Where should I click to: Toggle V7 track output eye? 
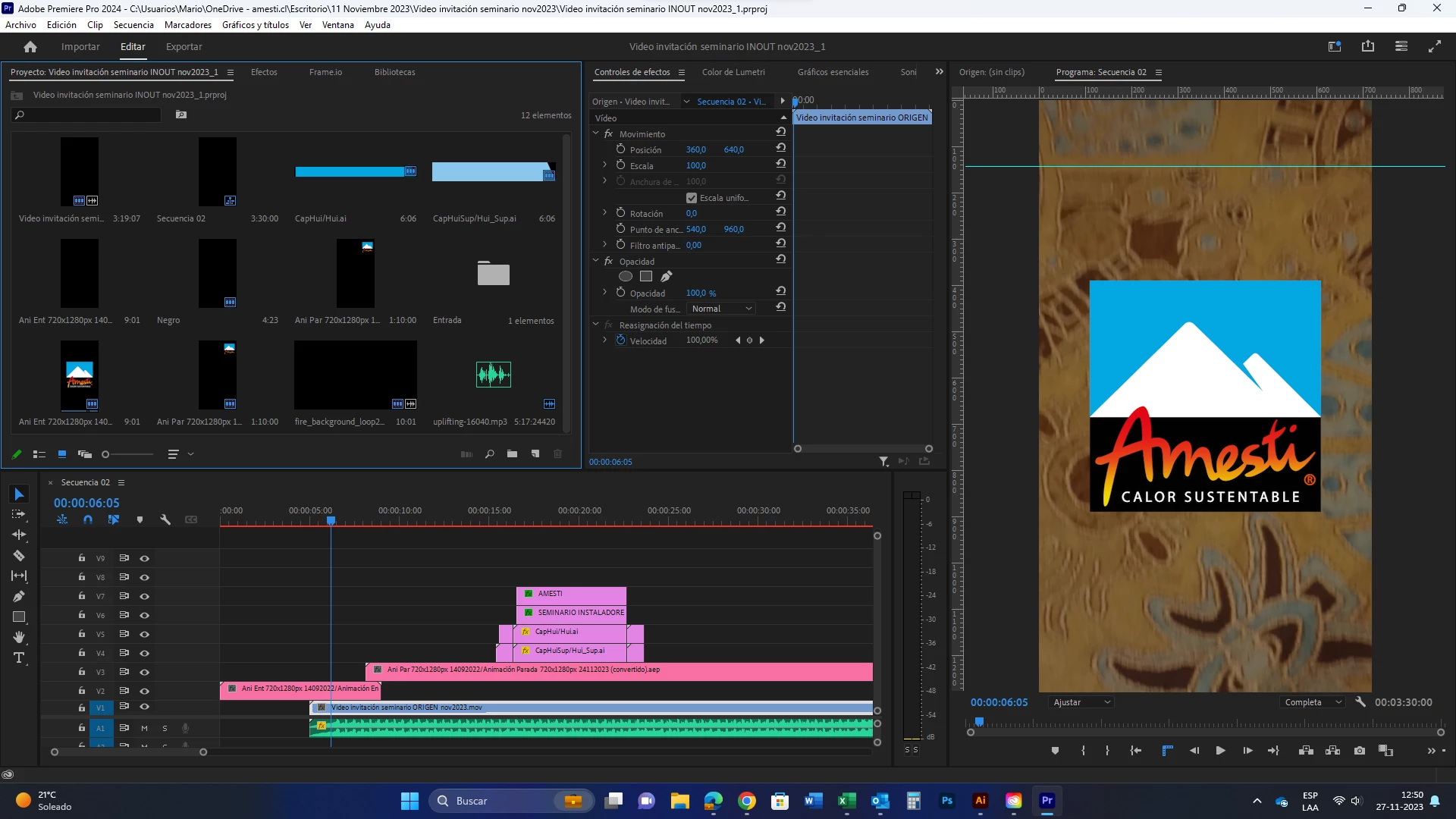tap(144, 596)
